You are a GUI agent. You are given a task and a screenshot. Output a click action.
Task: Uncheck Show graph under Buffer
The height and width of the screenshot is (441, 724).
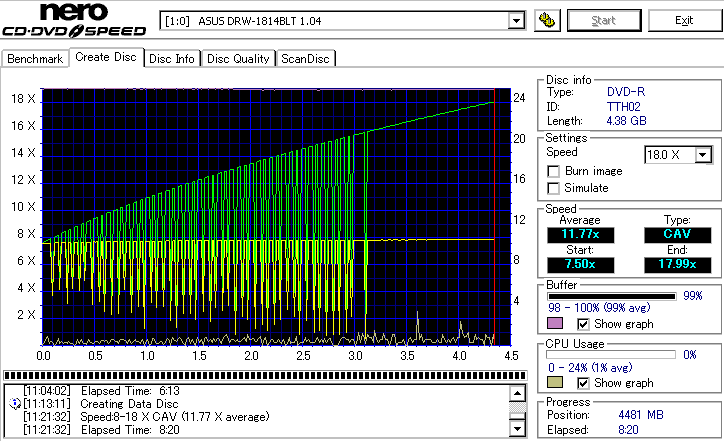[x=584, y=324]
